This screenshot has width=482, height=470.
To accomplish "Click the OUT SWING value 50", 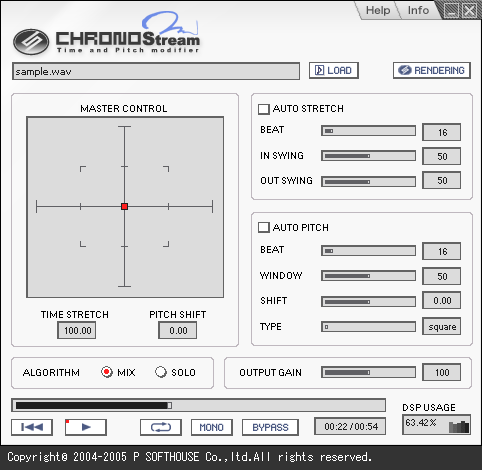I will [x=442, y=180].
